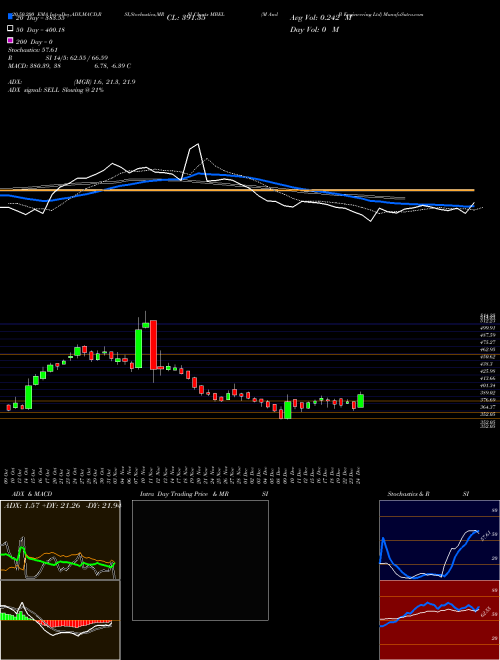Open the MACD histogram chart panel

(60, 620)
